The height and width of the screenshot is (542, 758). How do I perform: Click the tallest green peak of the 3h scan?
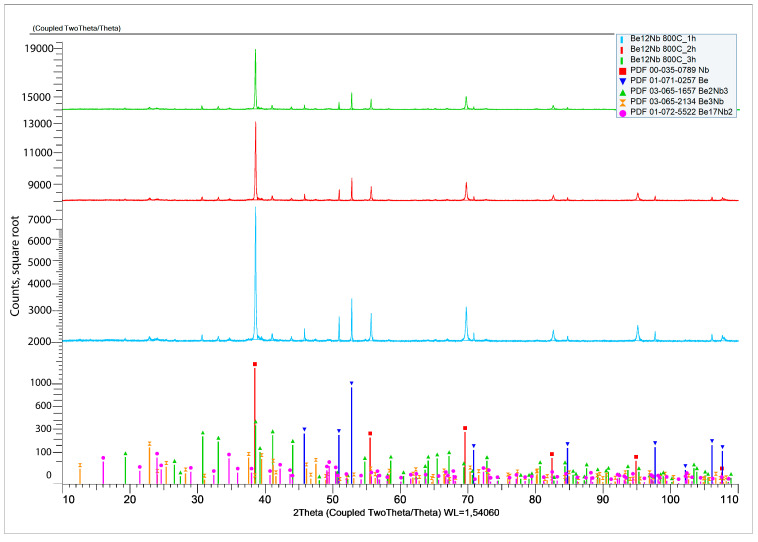click(255, 78)
